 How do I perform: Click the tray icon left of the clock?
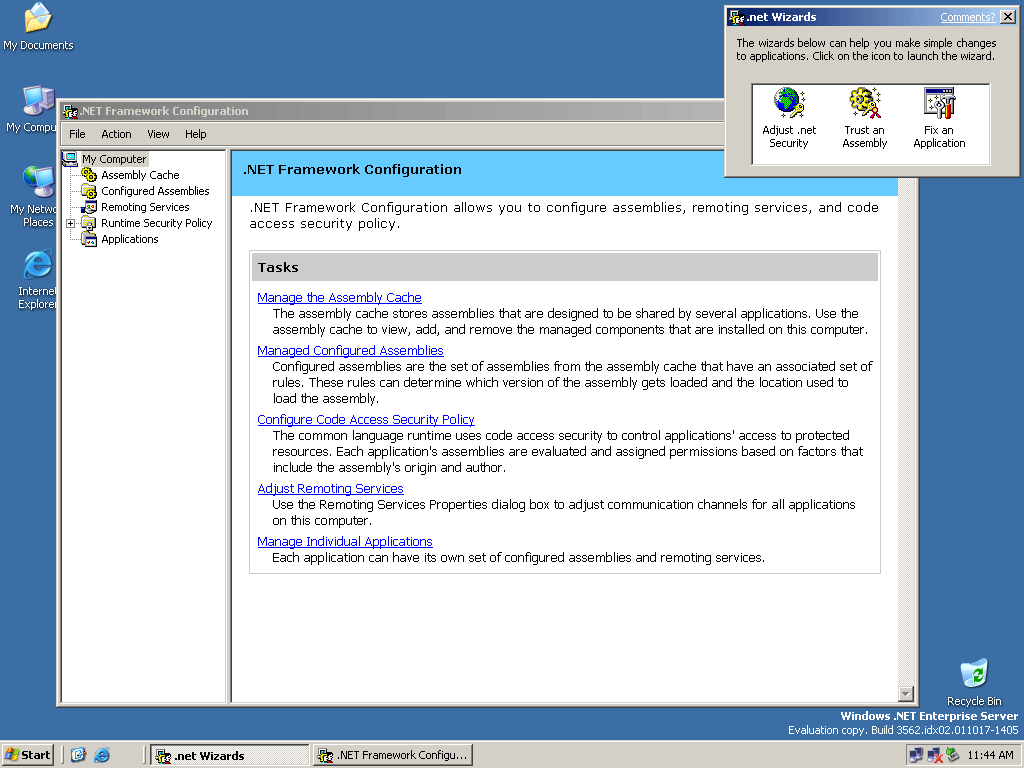953,755
